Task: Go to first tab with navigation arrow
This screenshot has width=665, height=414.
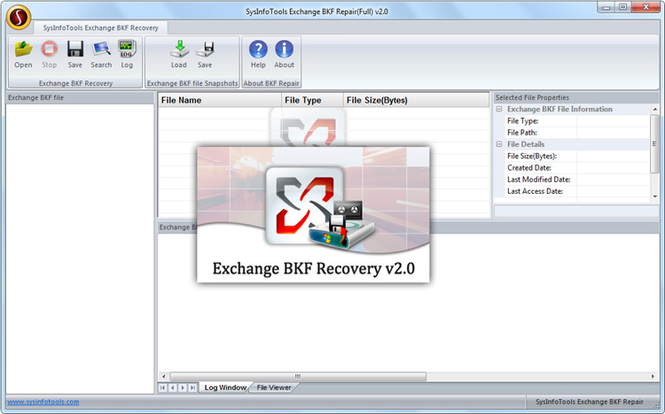Action: pos(163,388)
